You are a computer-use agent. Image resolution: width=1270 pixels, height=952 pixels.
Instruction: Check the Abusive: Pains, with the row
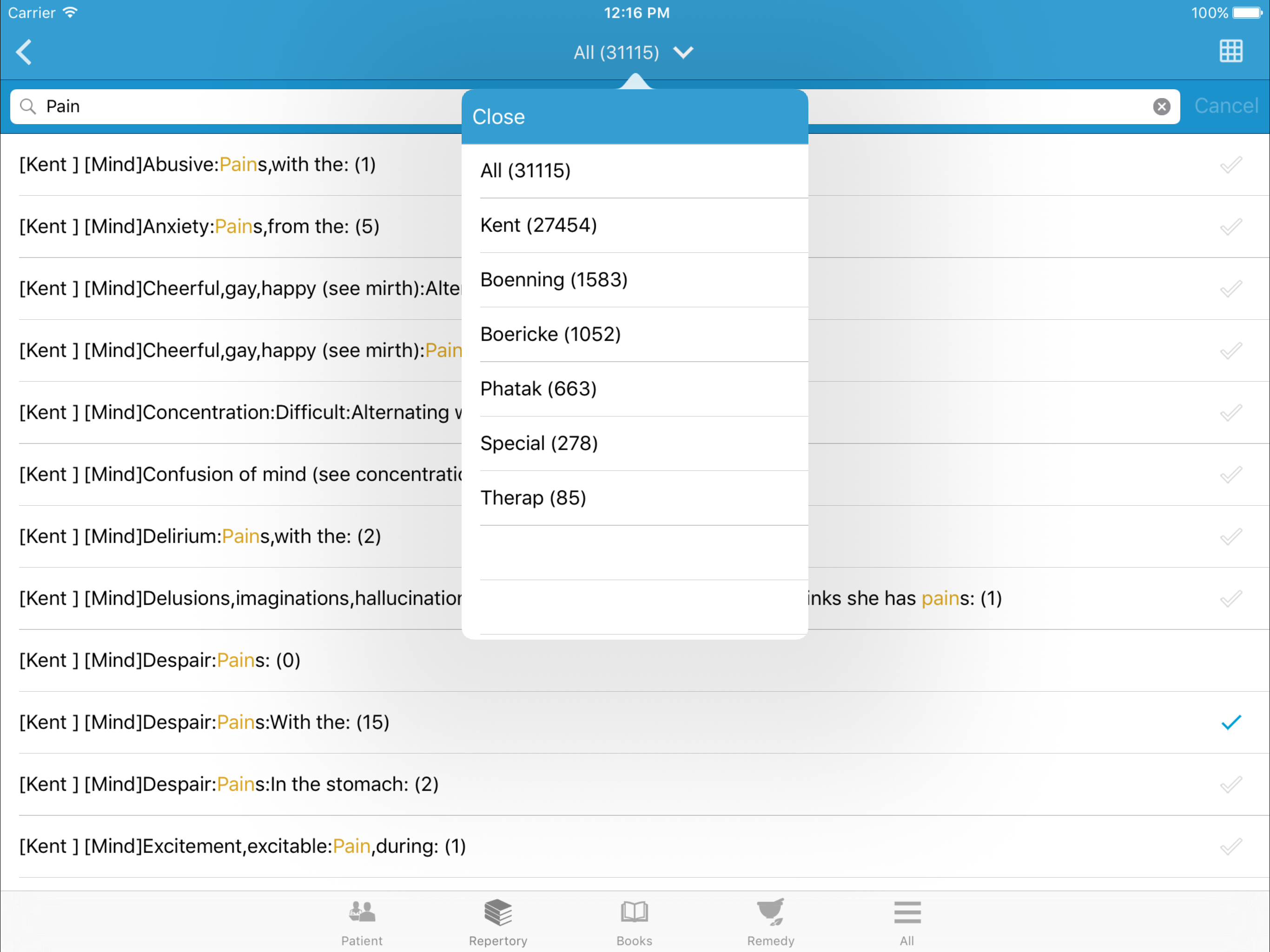click(1230, 165)
